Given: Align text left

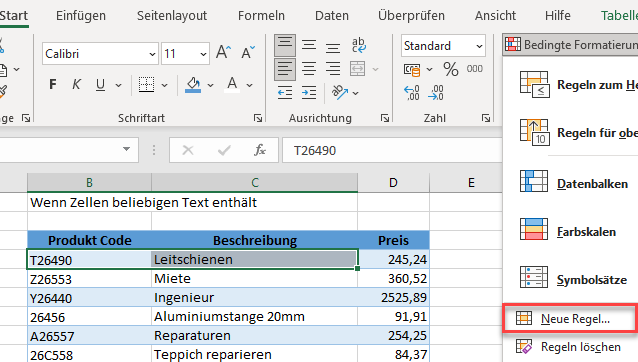Looking at the screenshot, I should click(x=285, y=69).
